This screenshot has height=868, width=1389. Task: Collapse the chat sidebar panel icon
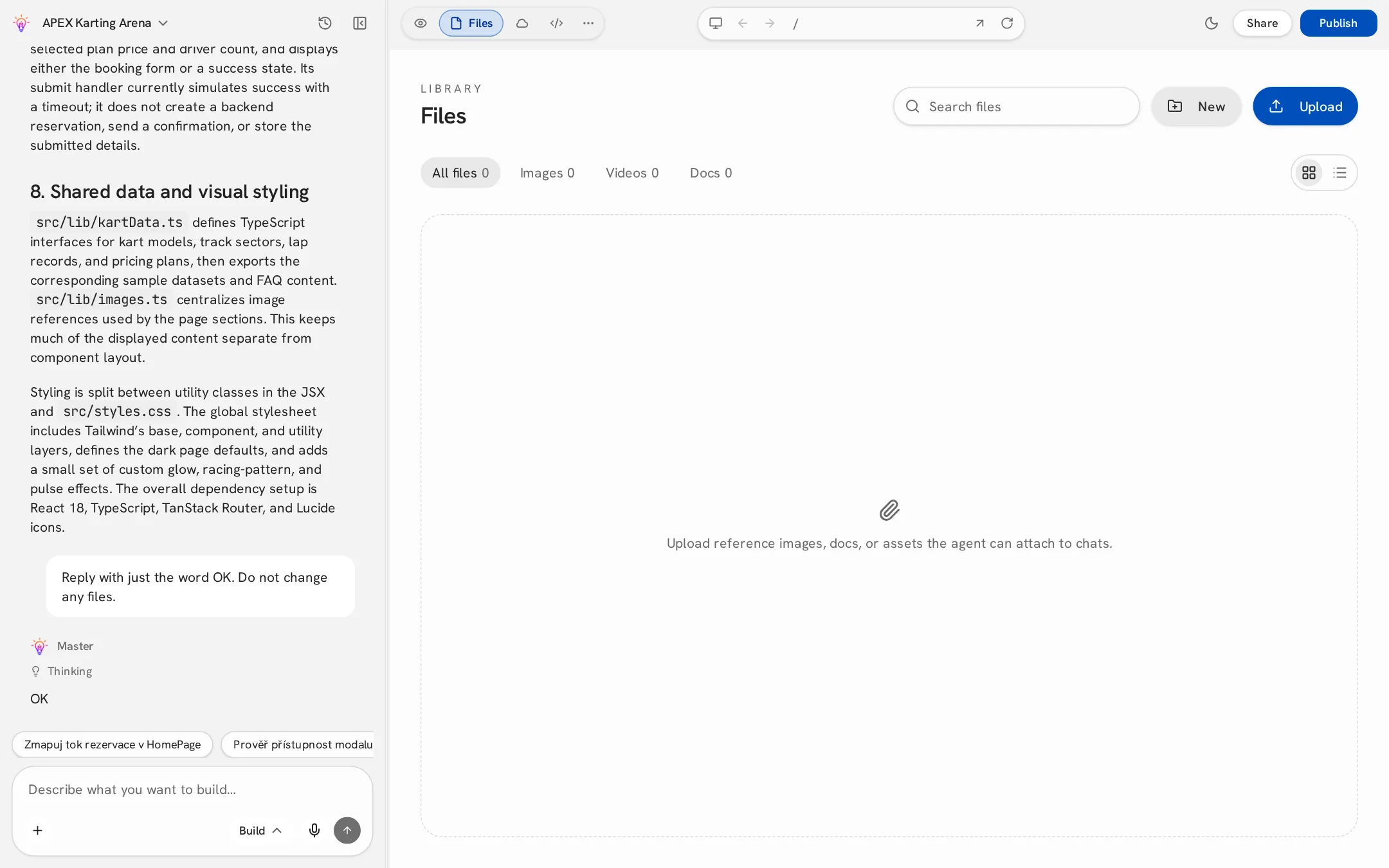click(x=359, y=23)
